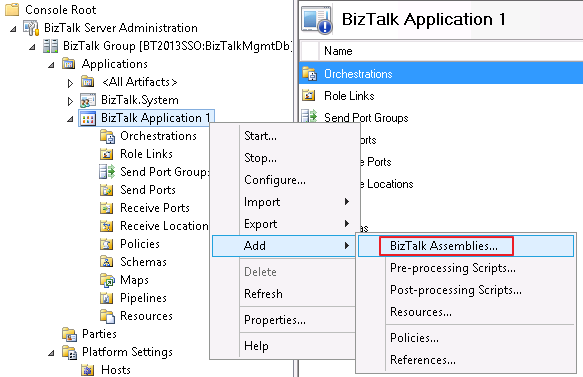Click the Platform Settings icon
The height and width of the screenshot is (377, 583).
70,352
